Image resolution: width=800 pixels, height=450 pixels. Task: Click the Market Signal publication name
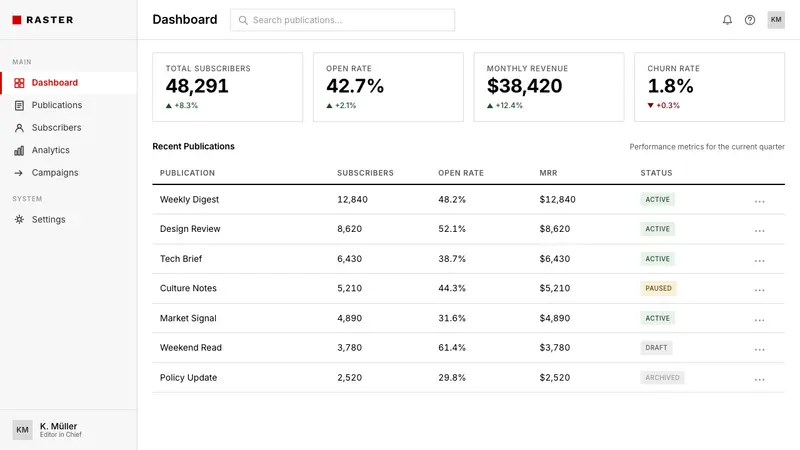(x=188, y=318)
